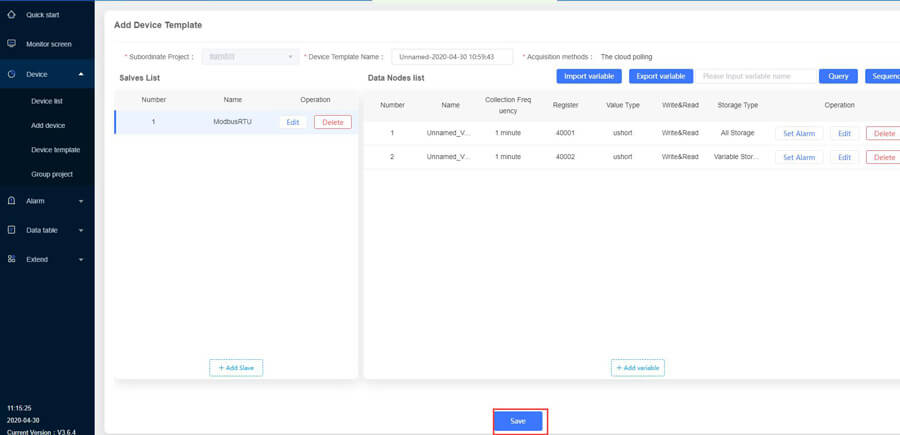Go to Device list
900x435 pixels.
tap(47, 101)
